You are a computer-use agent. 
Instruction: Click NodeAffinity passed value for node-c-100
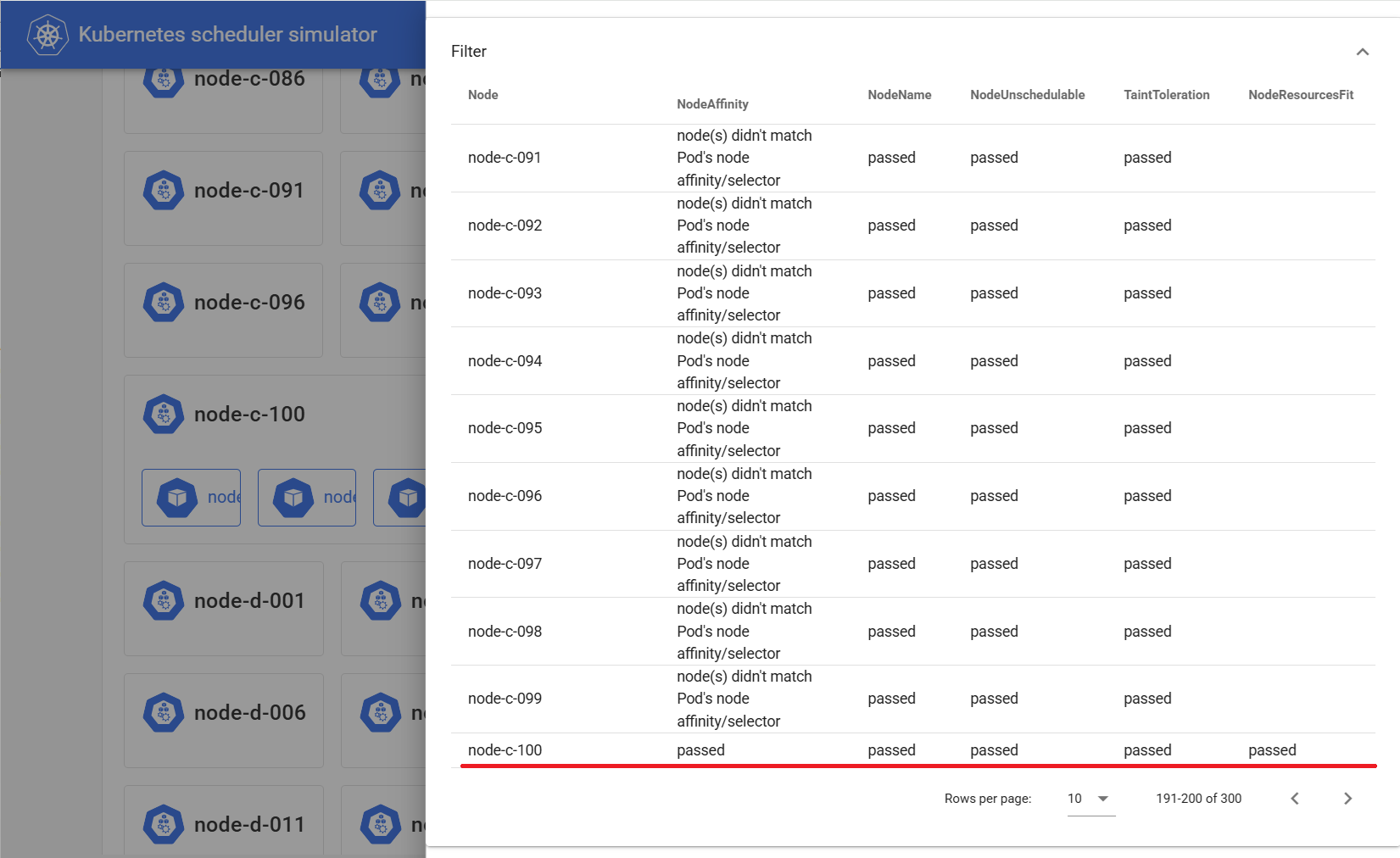click(x=700, y=750)
